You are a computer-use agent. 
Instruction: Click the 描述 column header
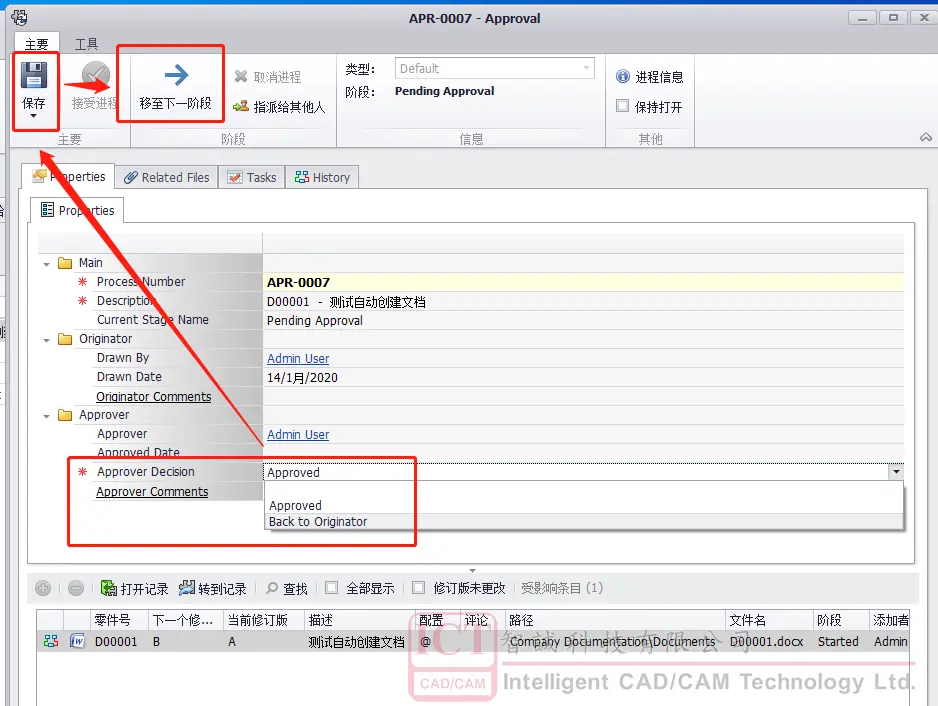[x=360, y=620]
